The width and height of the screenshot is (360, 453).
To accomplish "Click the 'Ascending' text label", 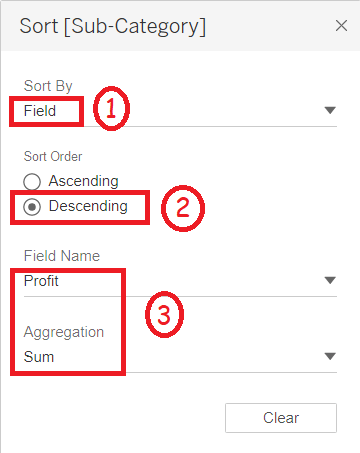I will tap(83, 181).
